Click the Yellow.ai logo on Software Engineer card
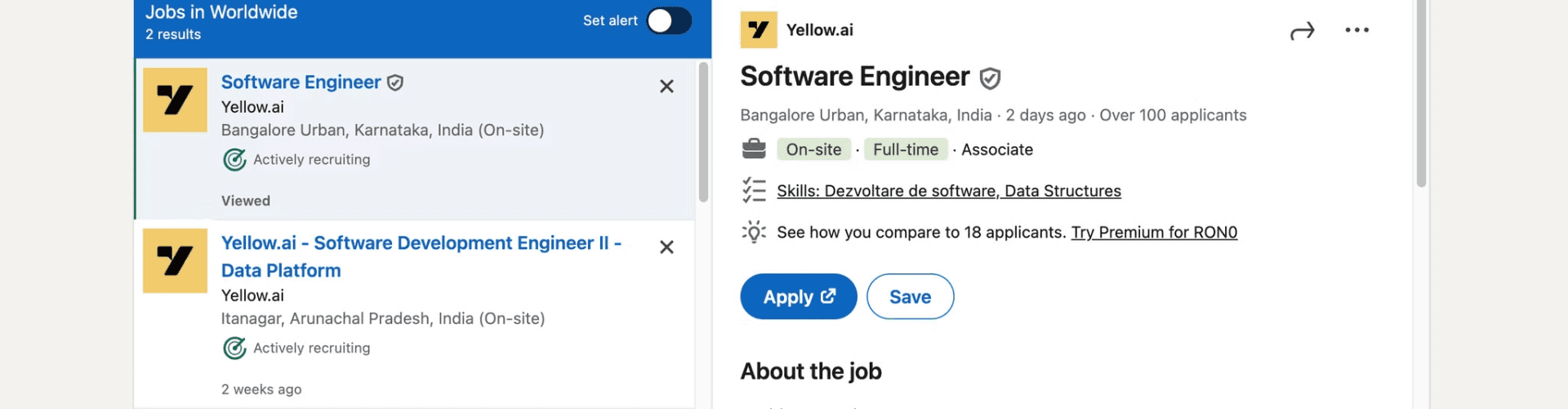 tap(175, 100)
